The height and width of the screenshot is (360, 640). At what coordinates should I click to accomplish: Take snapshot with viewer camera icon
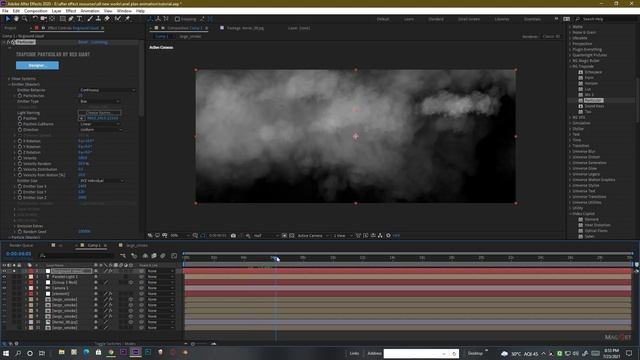(233, 236)
